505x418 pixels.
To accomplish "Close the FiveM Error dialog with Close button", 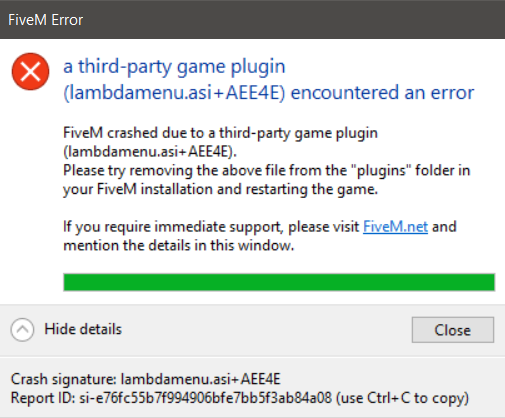I will pos(453,330).
